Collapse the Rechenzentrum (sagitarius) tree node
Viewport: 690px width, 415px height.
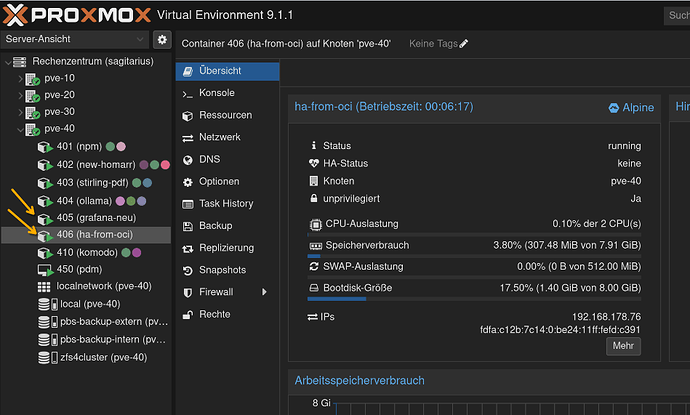[7, 62]
